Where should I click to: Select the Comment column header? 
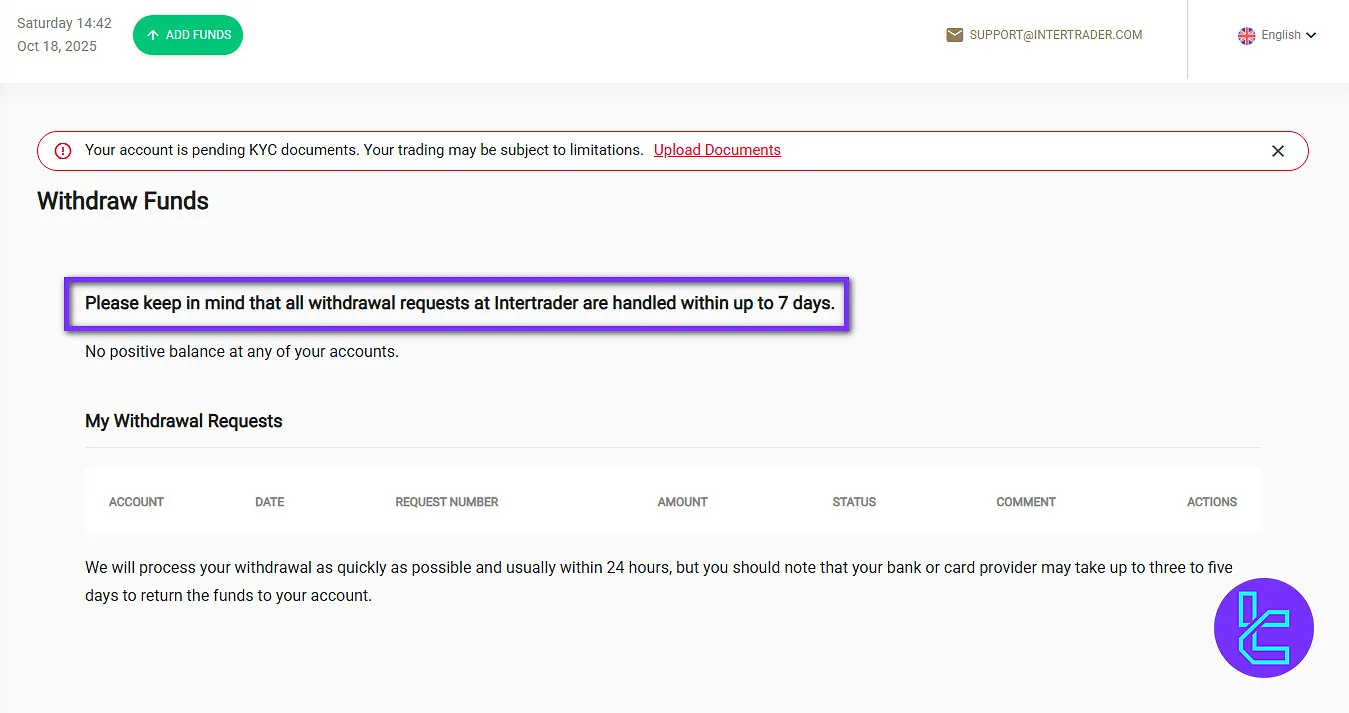pos(1026,502)
